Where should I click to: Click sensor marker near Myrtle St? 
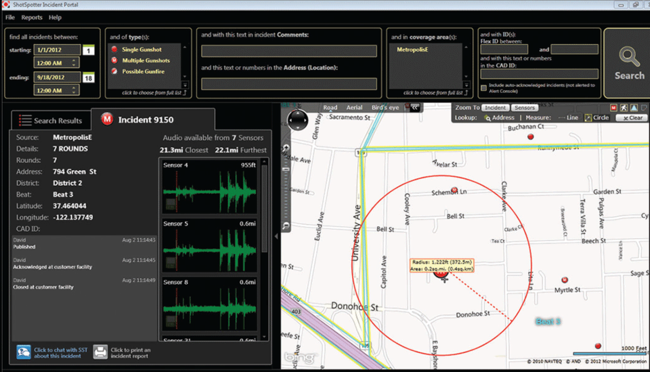(564, 280)
